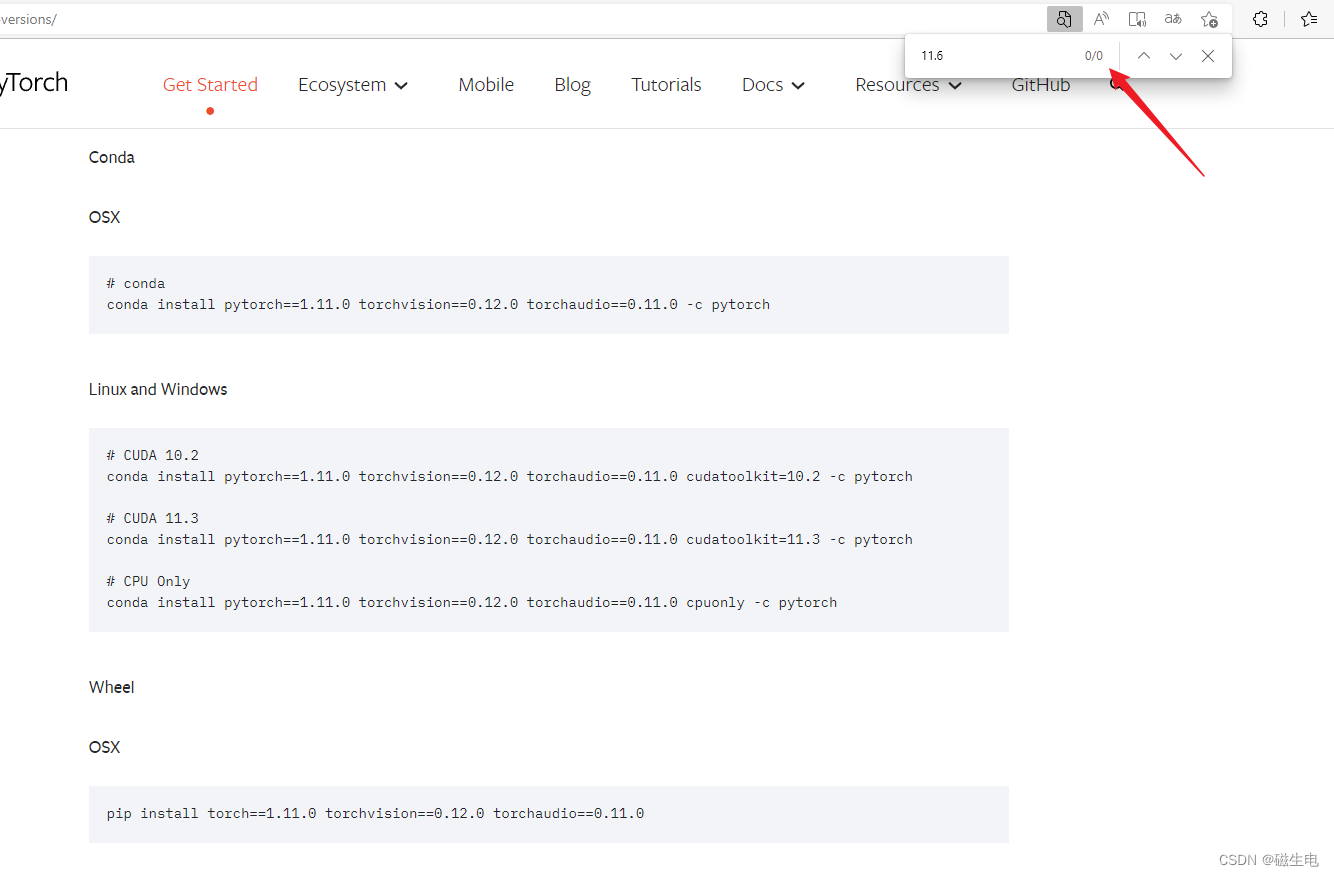Click the Linux and Windows heading
Screen dimensions: 1334x876
point(158,389)
